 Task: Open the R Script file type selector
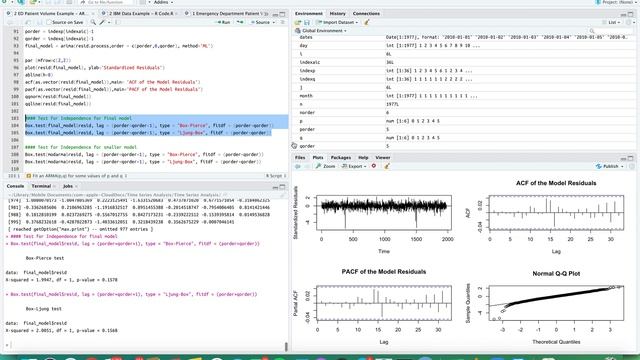pos(276,176)
